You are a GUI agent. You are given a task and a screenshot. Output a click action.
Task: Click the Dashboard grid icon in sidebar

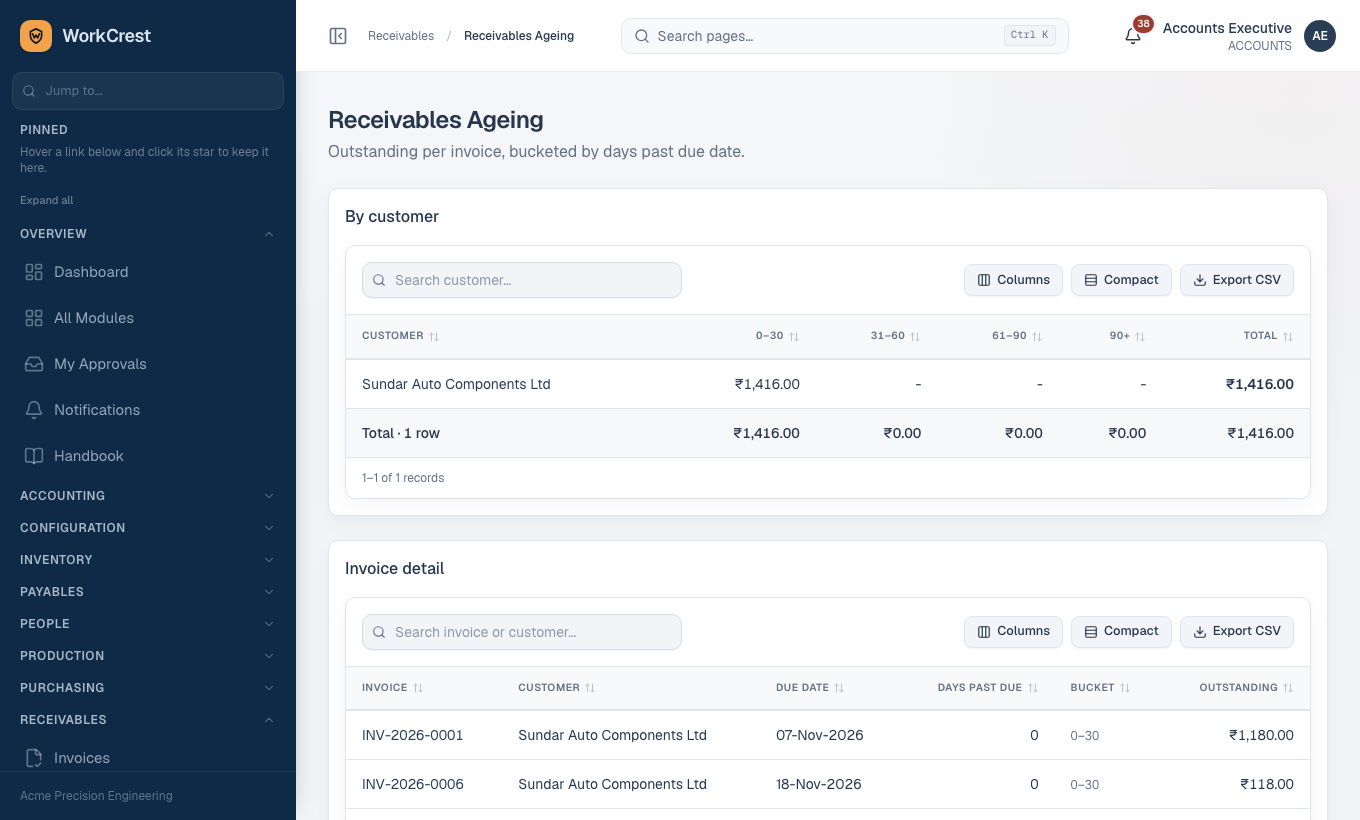[34, 272]
